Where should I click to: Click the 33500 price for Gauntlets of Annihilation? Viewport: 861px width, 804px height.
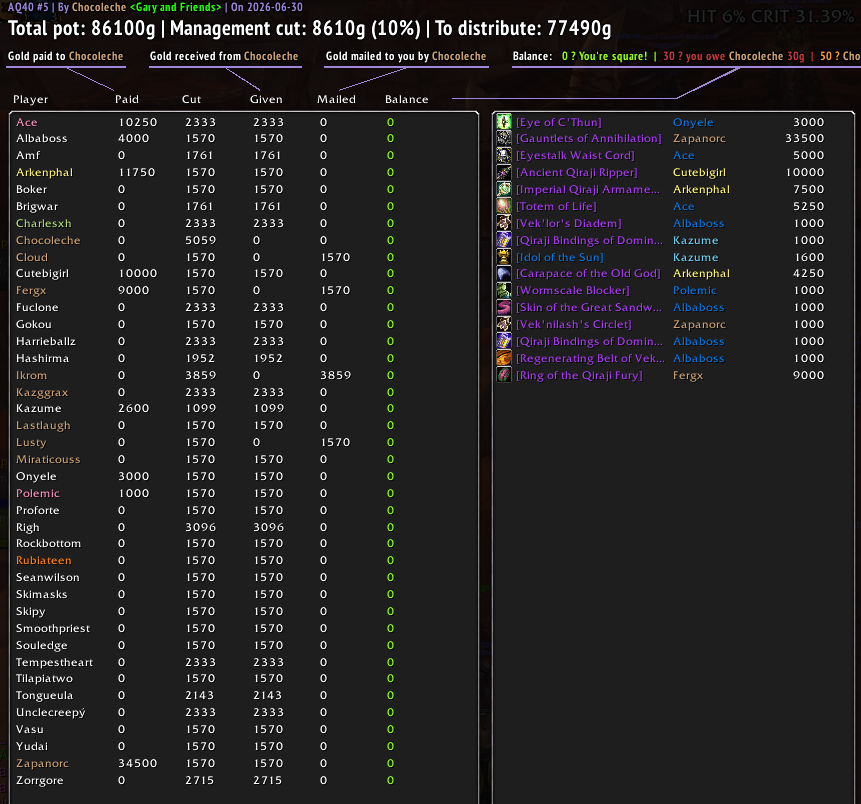tap(804, 138)
